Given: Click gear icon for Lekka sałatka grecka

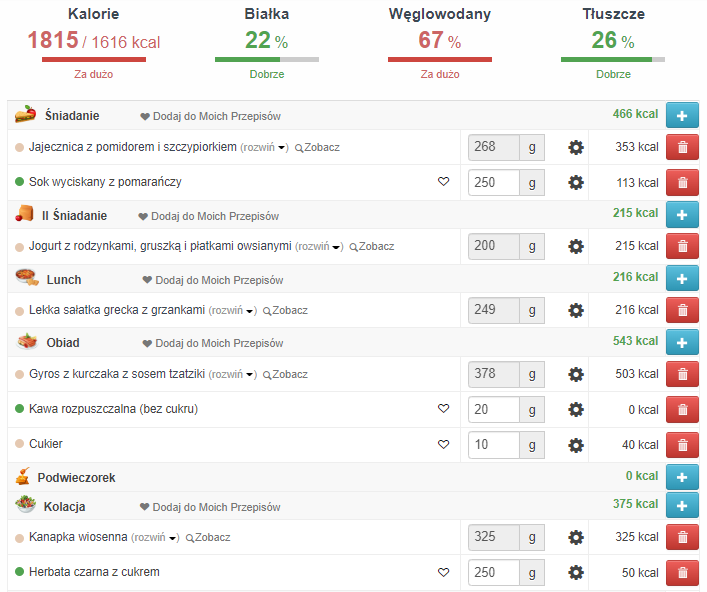Looking at the screenshot, I should [576, 311].
